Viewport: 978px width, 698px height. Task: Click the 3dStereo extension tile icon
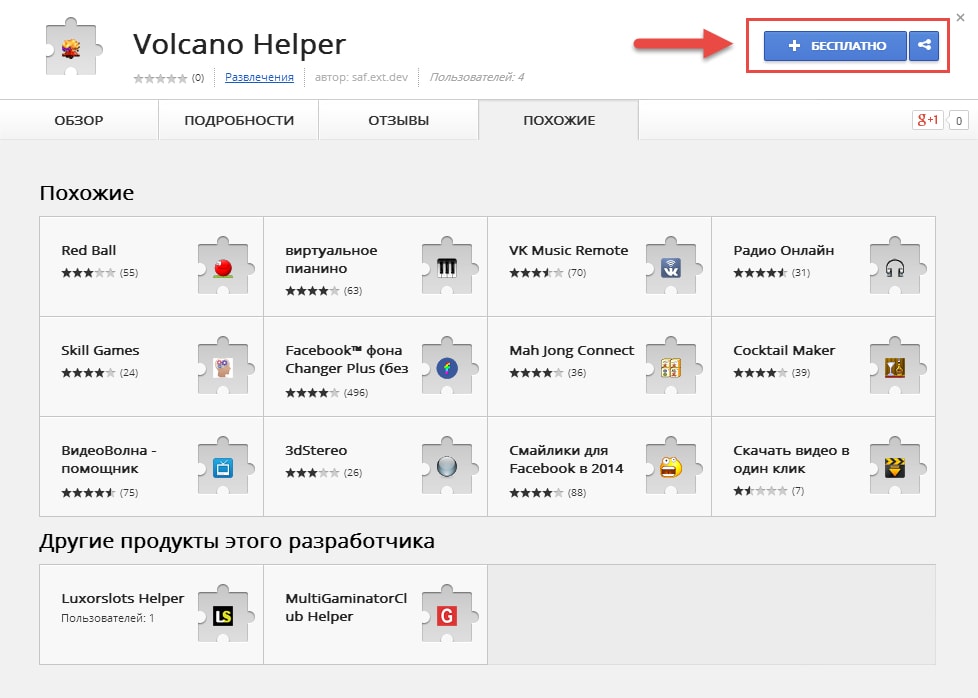447,466
